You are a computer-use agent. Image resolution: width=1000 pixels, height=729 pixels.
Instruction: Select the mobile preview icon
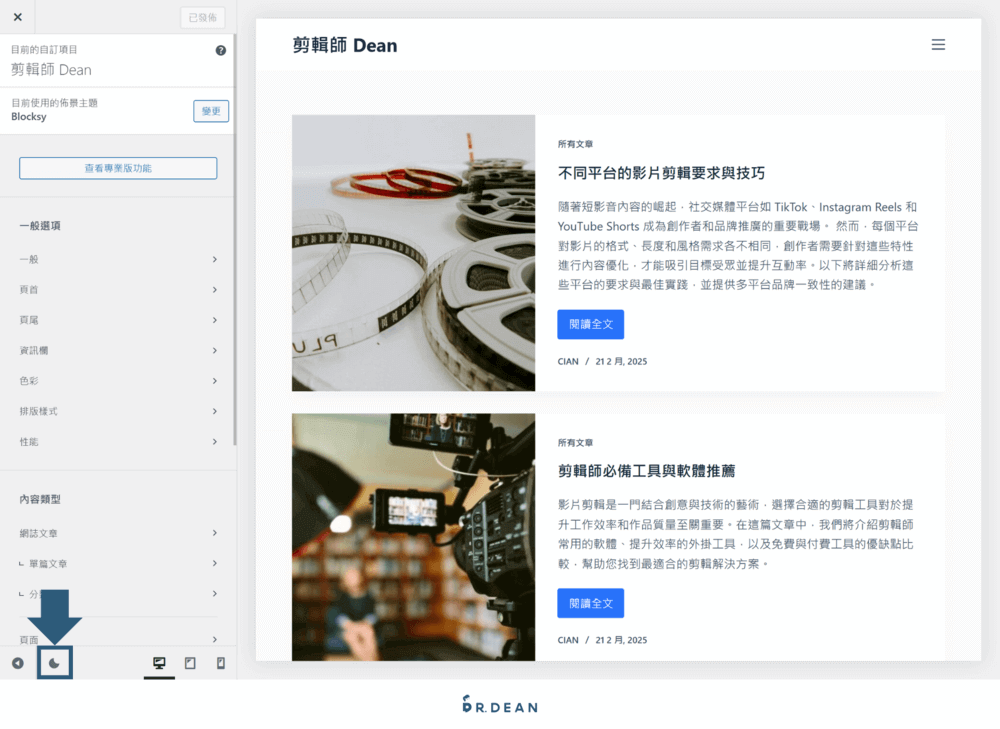pyautogui.click(x=221, y=662)
